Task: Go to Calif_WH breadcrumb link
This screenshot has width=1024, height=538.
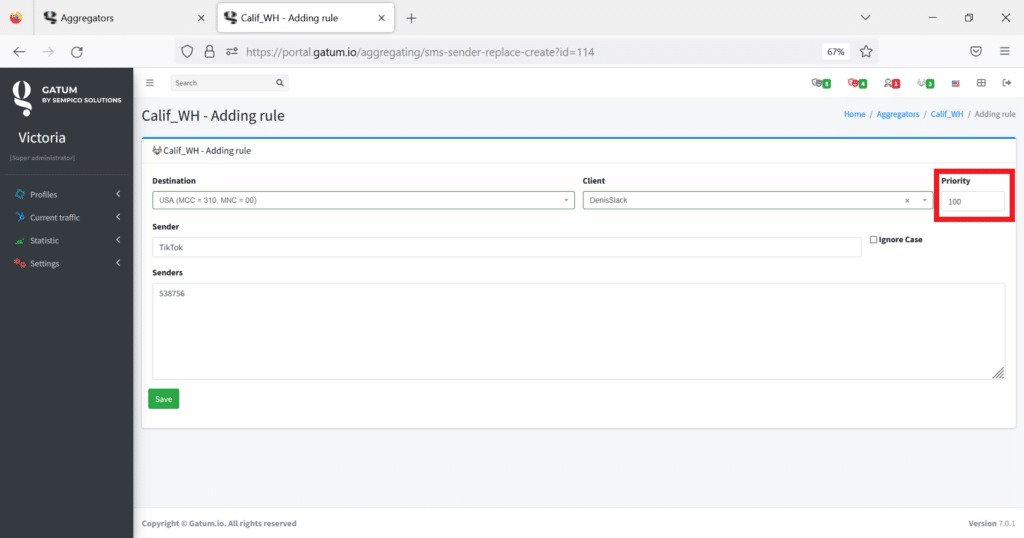Action: (946, 114)
